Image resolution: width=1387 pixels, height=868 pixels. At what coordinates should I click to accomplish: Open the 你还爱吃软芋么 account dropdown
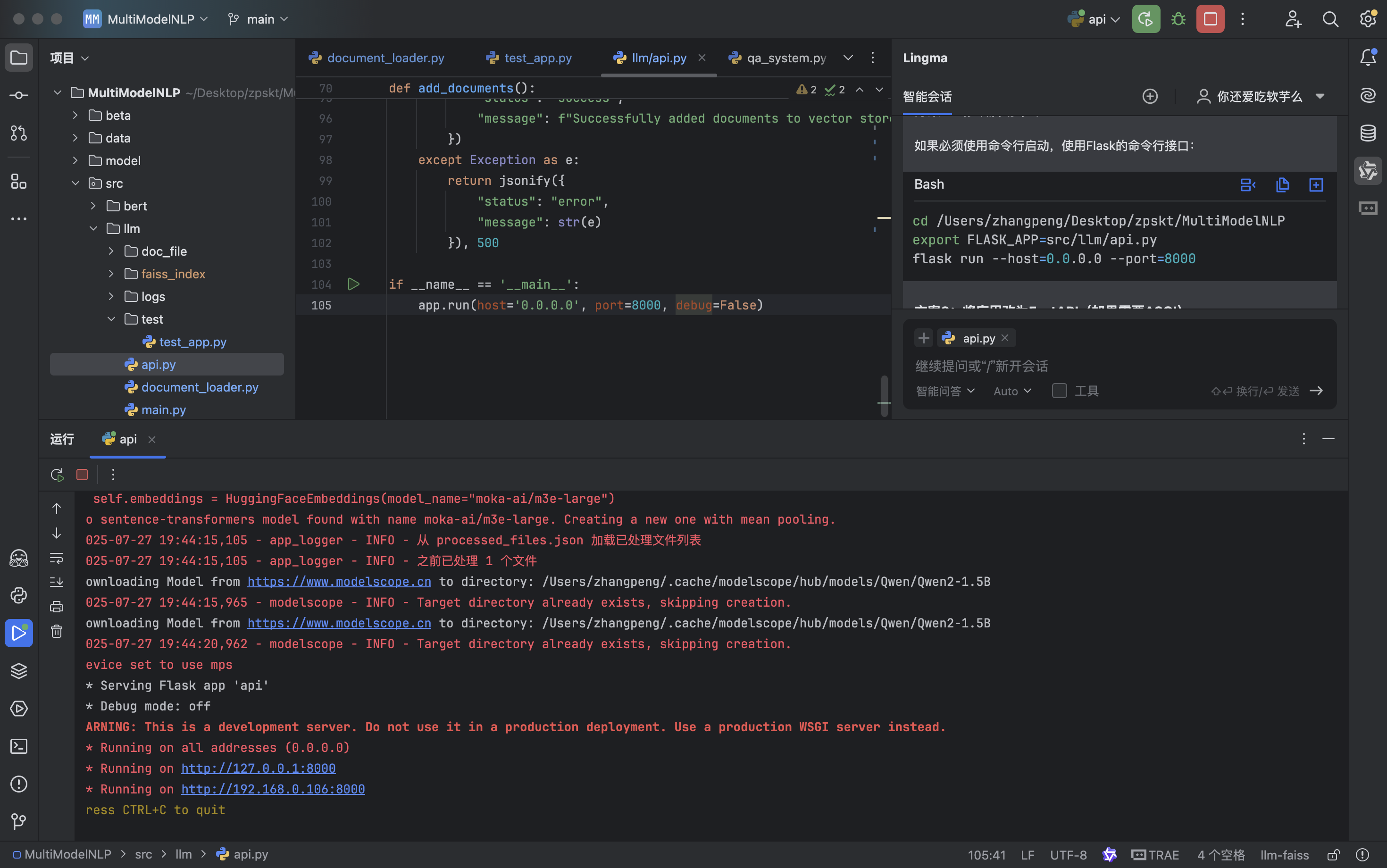tap(1262, 96)
